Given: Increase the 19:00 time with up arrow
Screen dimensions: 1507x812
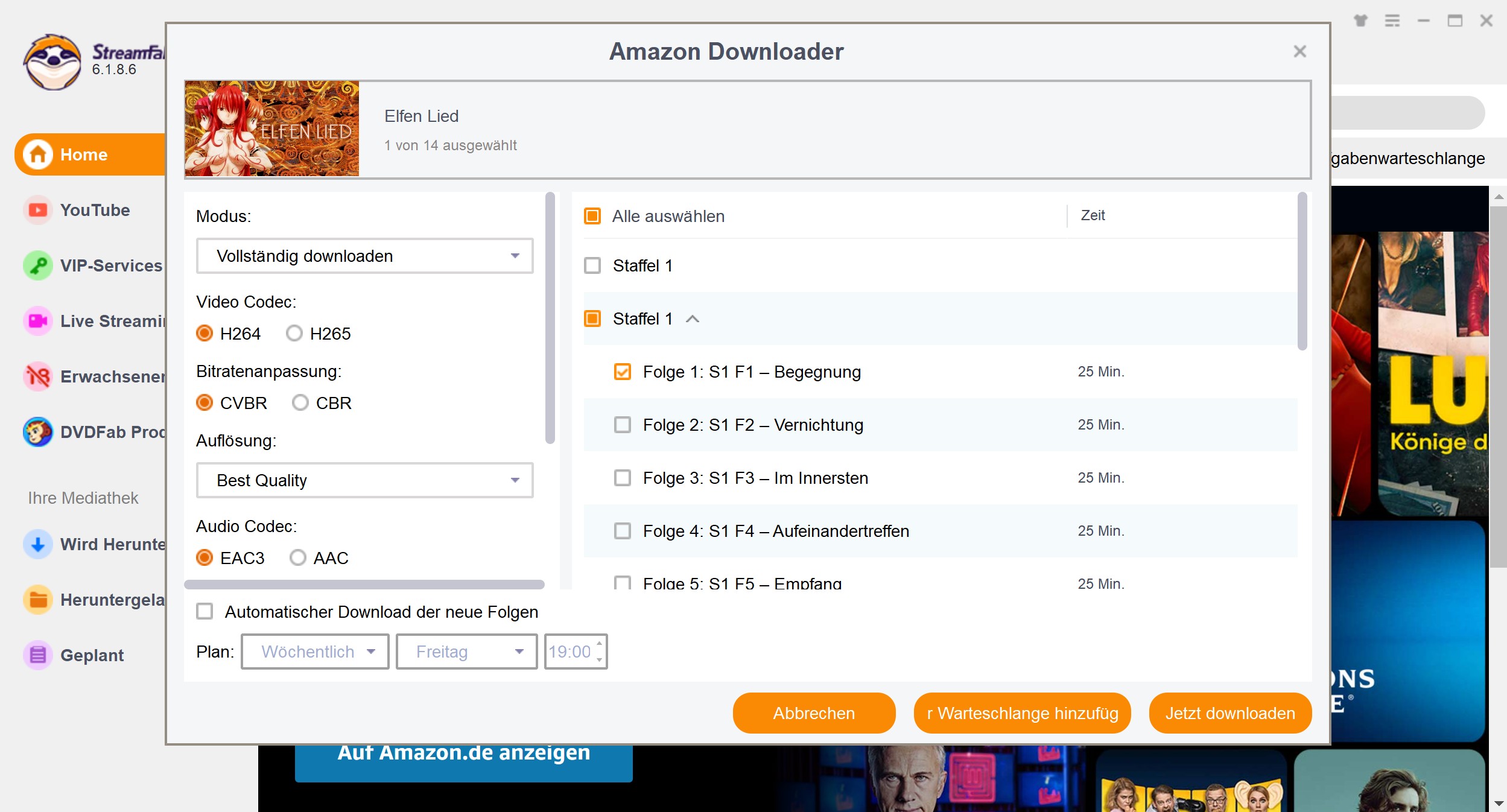Looking at the screenshot, I should 599,644.
